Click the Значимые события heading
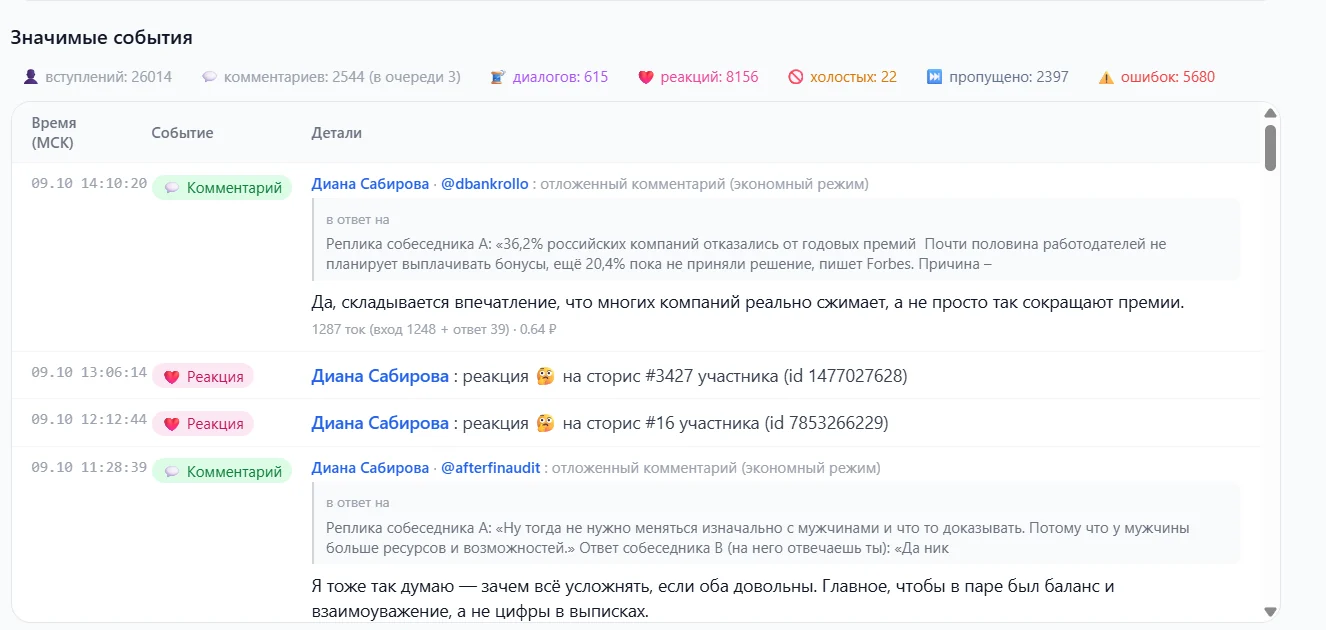This screenshot has height=630, width=1326. pos(102,38)
